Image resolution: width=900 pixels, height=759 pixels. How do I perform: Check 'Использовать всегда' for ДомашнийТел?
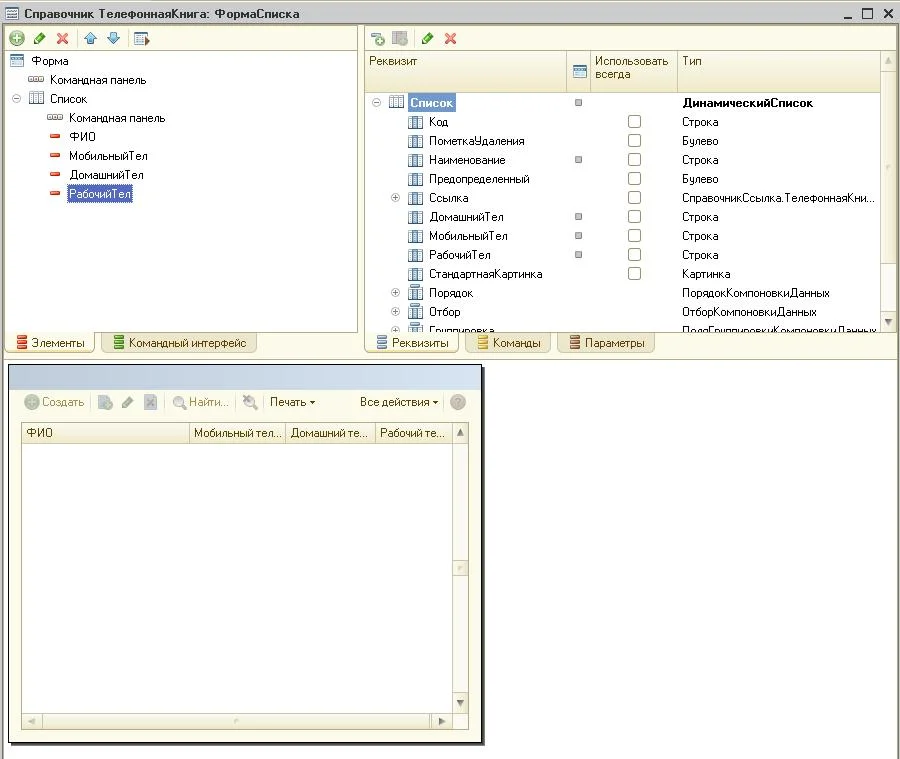tap(634, 217)
